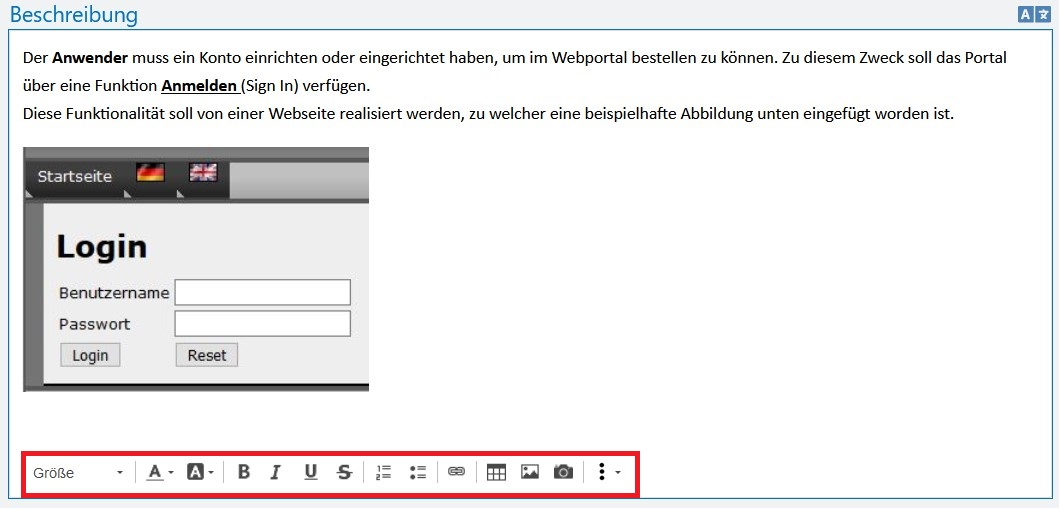Open the Größe font size dropdown
This screenshot has width=1059, height=508.
(79, 473)
